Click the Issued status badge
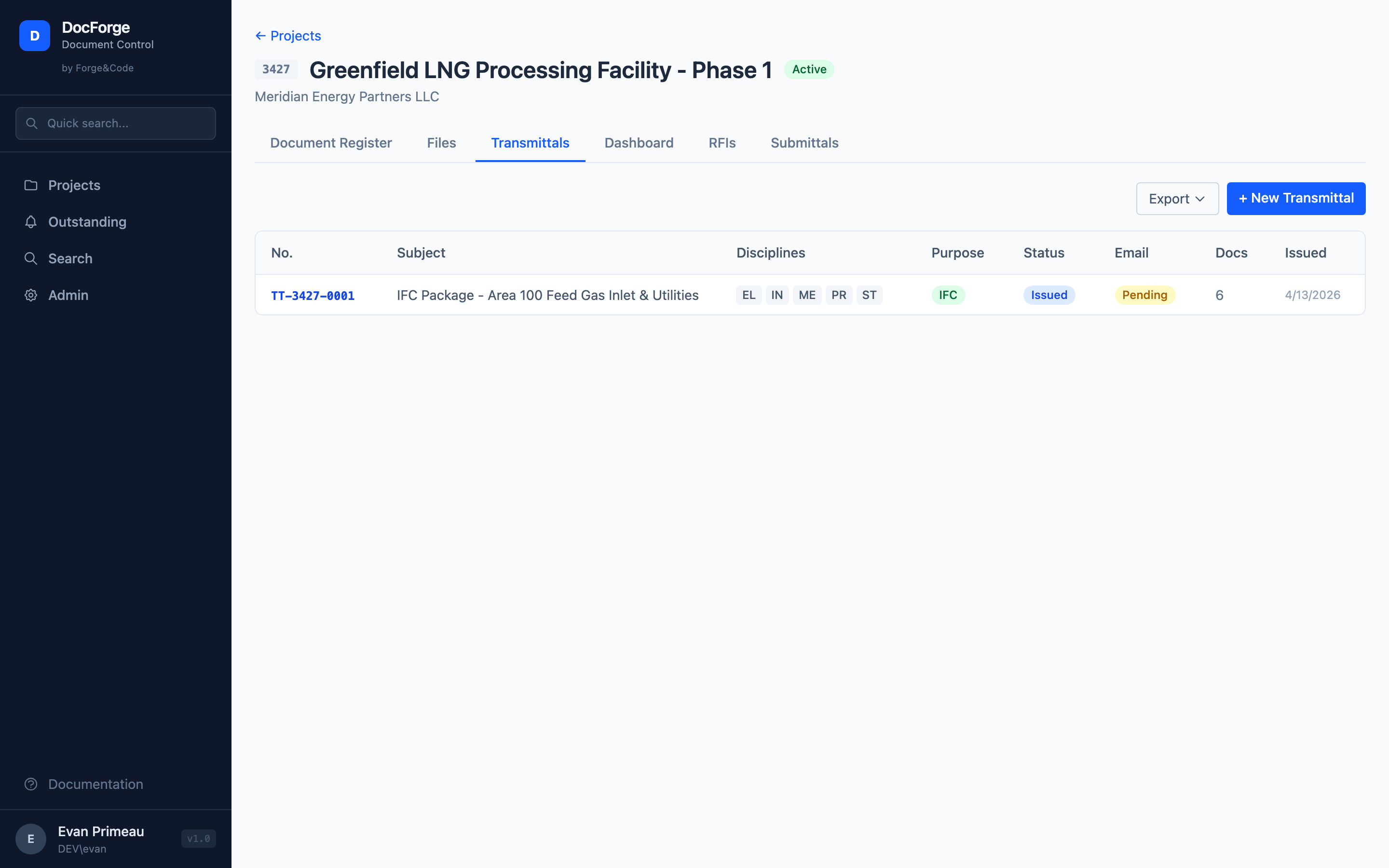1389x868 pixels. 1048,295
